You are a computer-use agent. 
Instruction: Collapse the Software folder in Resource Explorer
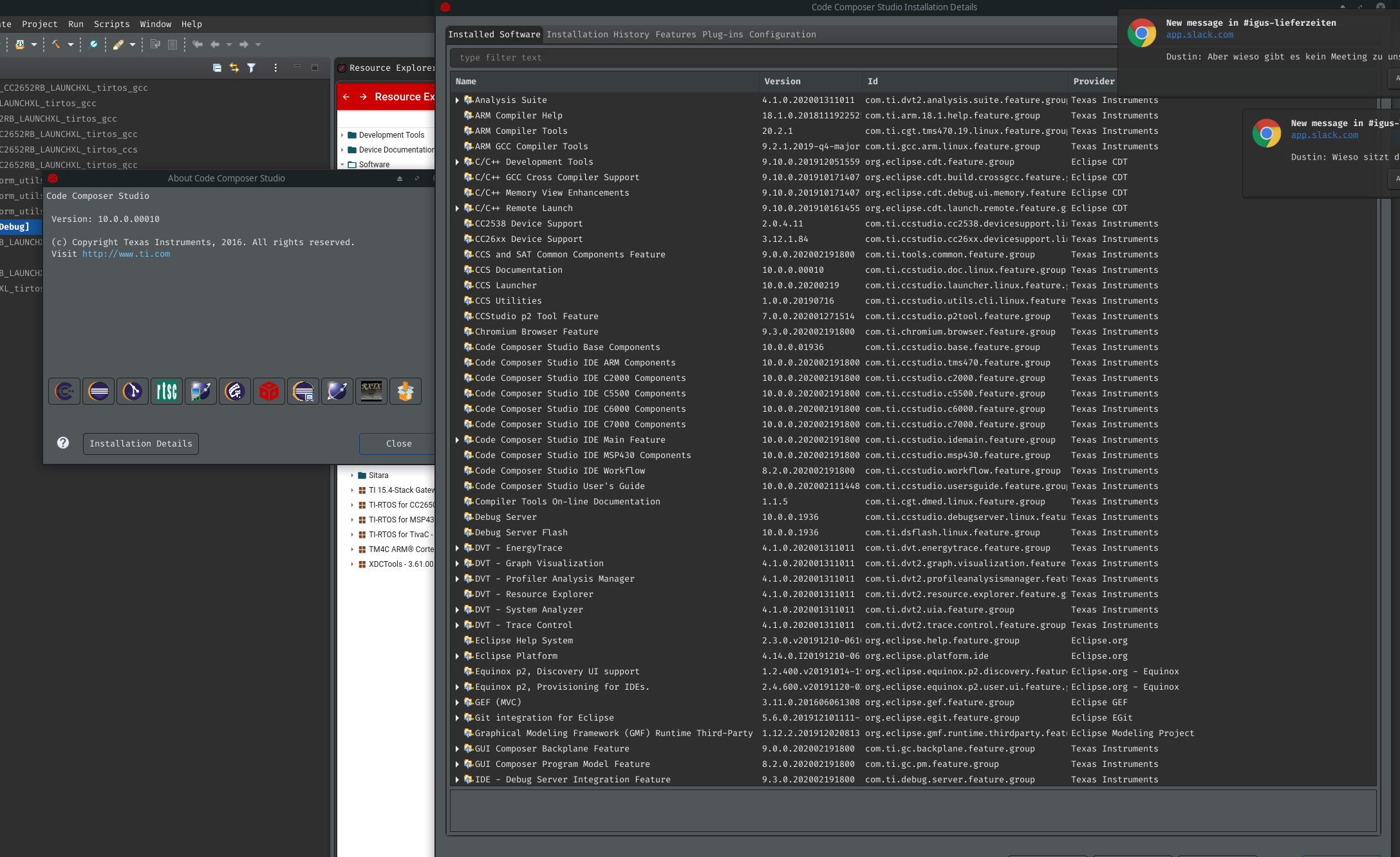pyautogui.click(x=342, y=165)
